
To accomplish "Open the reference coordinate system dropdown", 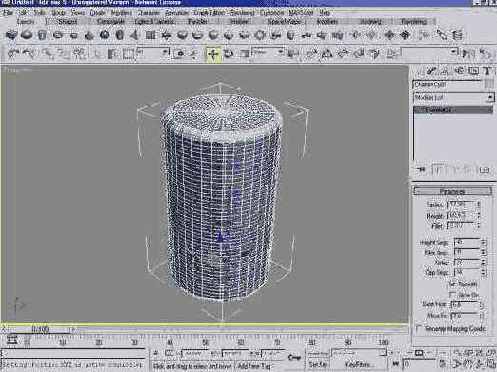I will 268,52.
